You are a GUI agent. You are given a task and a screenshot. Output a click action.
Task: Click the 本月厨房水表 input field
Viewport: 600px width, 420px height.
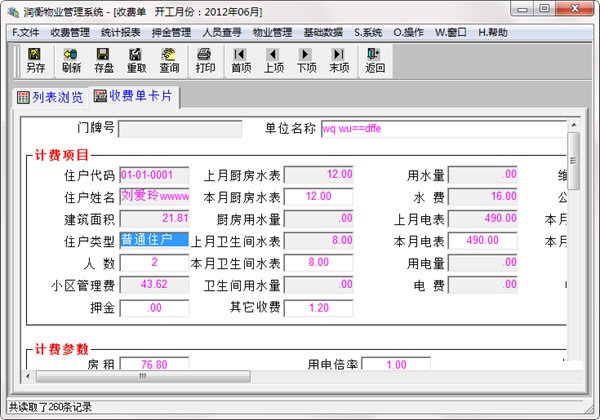(x=318, y=197)
